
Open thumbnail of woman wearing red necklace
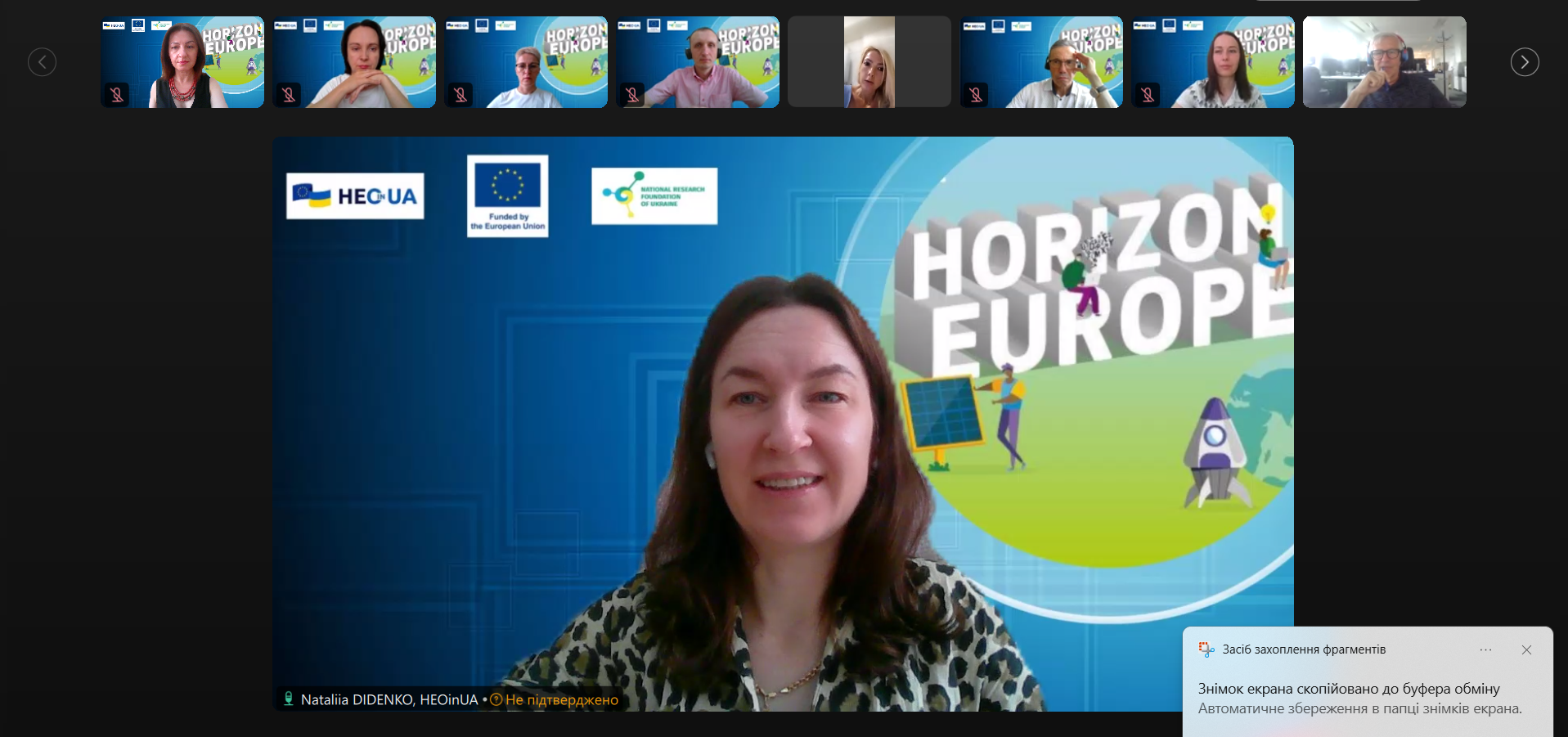click(182, 62)
